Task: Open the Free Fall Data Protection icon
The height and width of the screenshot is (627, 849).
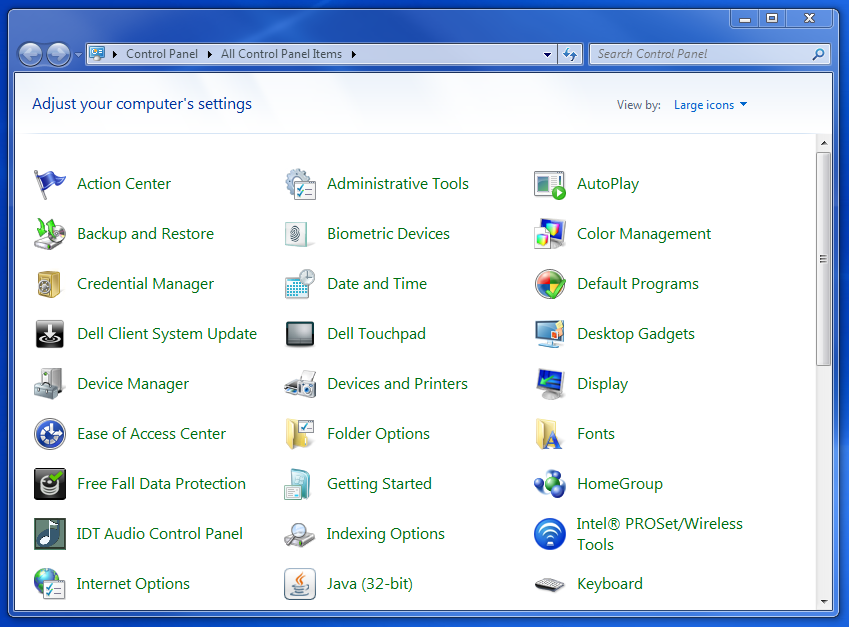Action: point(50,484)
